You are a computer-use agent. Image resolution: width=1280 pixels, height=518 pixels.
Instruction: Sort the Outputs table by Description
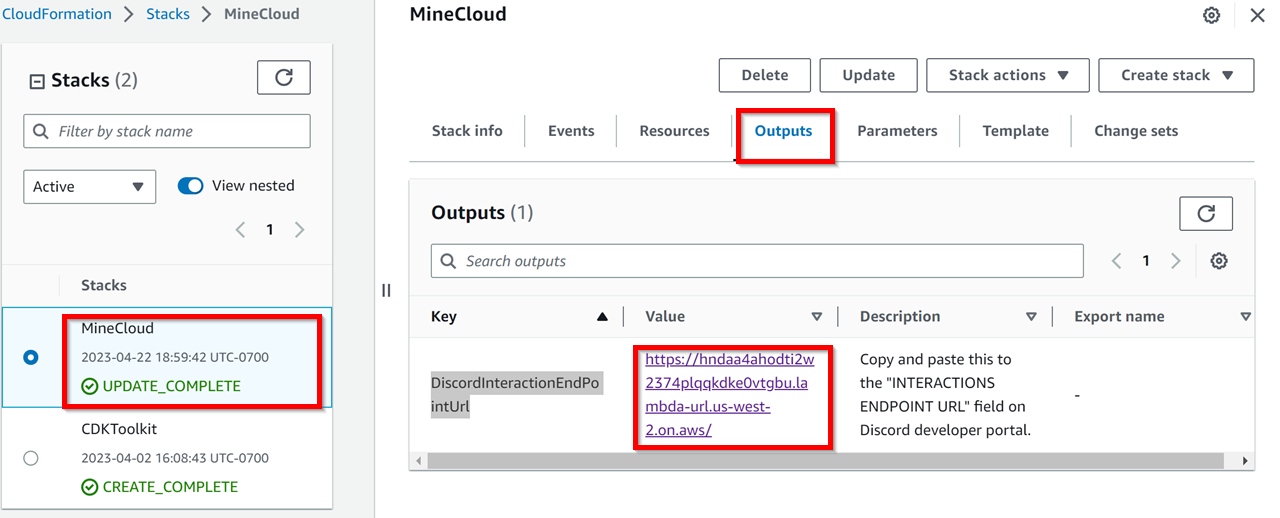pyautogui.click(x=1031, y=317)
